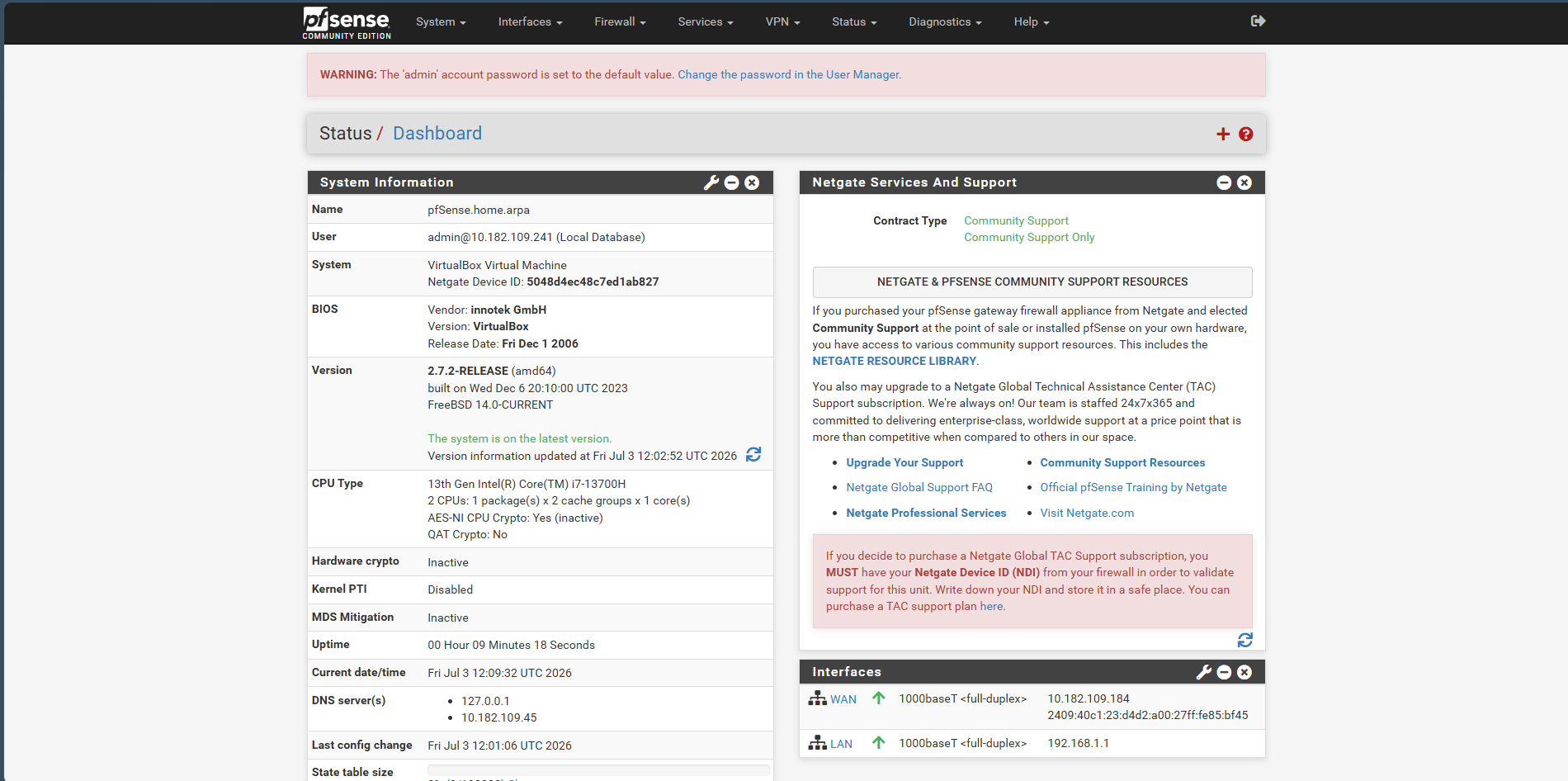
Task: Click hostname pfSense.home.arpa
Action: coord(479,211)
